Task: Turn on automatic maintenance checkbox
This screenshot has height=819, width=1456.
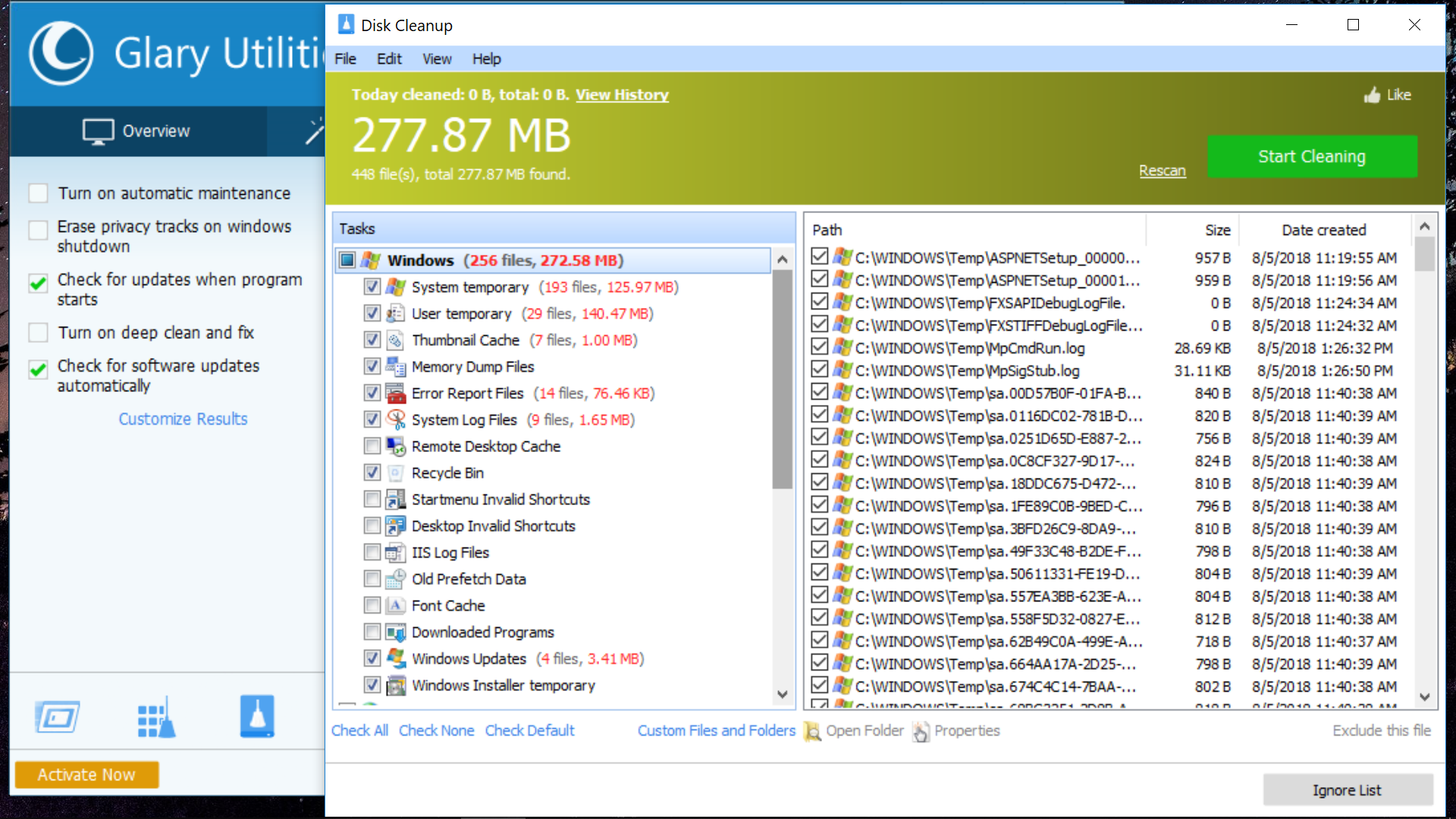Action: (x=38, y=193)
